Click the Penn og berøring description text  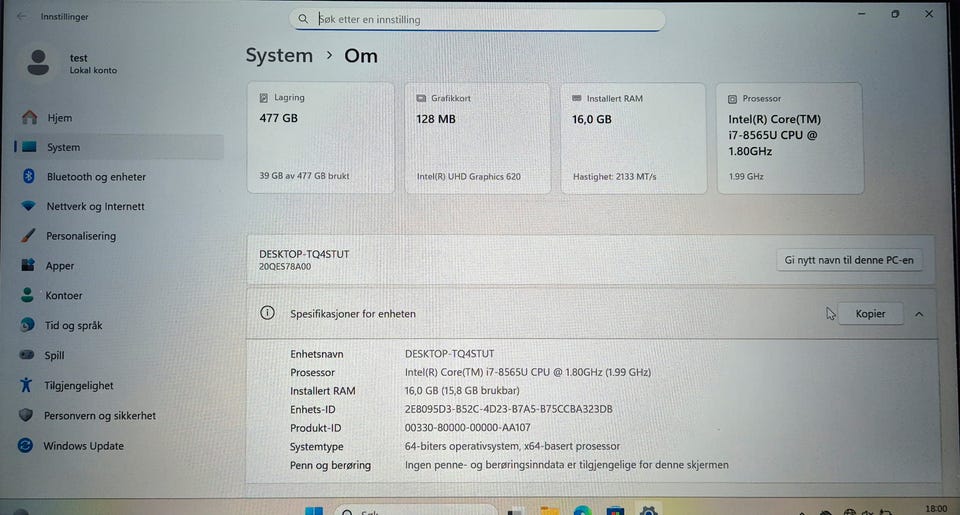coord(566,464)
